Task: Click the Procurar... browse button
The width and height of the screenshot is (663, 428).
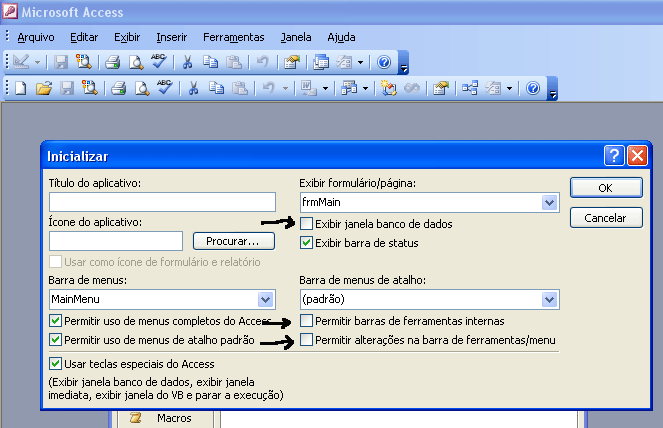Action: pyautogui.click(x=233, y=241)
